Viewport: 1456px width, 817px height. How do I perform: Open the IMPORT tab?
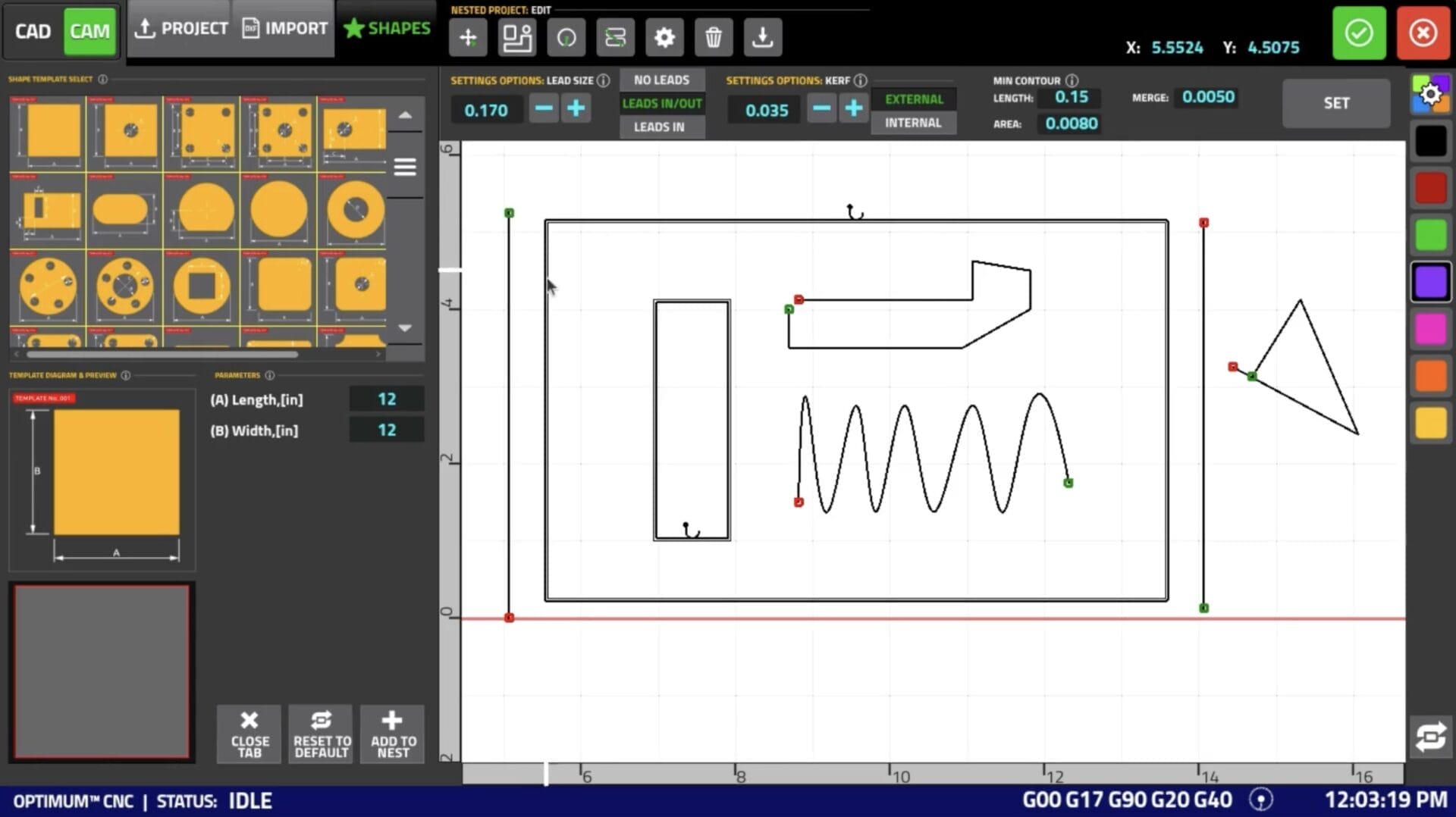[x=284, y=29]
